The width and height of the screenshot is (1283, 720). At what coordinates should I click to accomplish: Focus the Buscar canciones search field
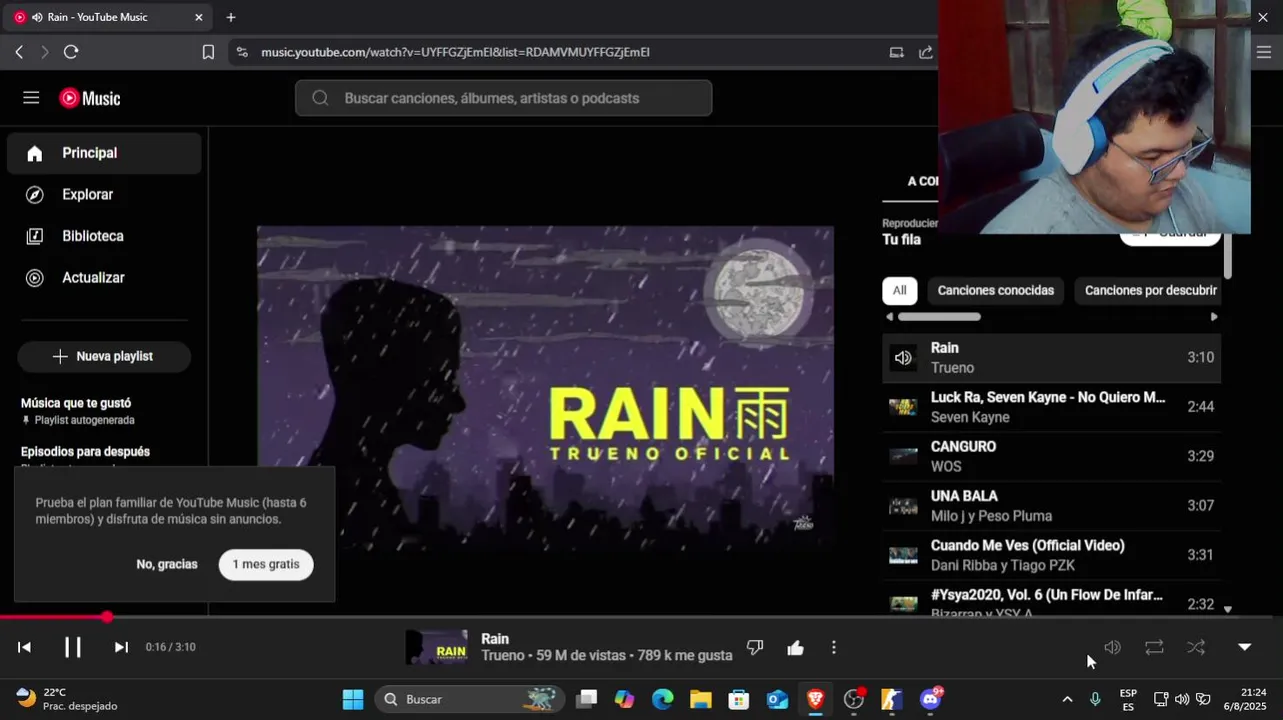(504, 98)
